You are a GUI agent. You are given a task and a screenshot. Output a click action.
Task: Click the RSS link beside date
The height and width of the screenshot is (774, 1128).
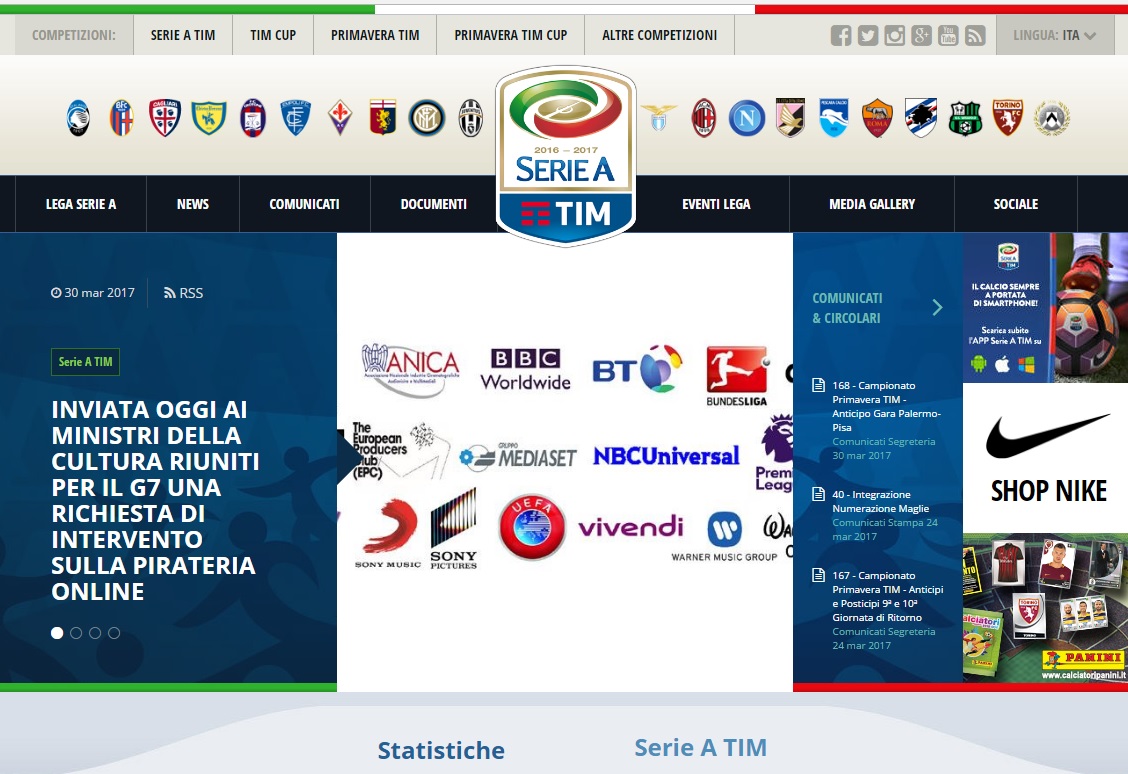coord(183,293)
